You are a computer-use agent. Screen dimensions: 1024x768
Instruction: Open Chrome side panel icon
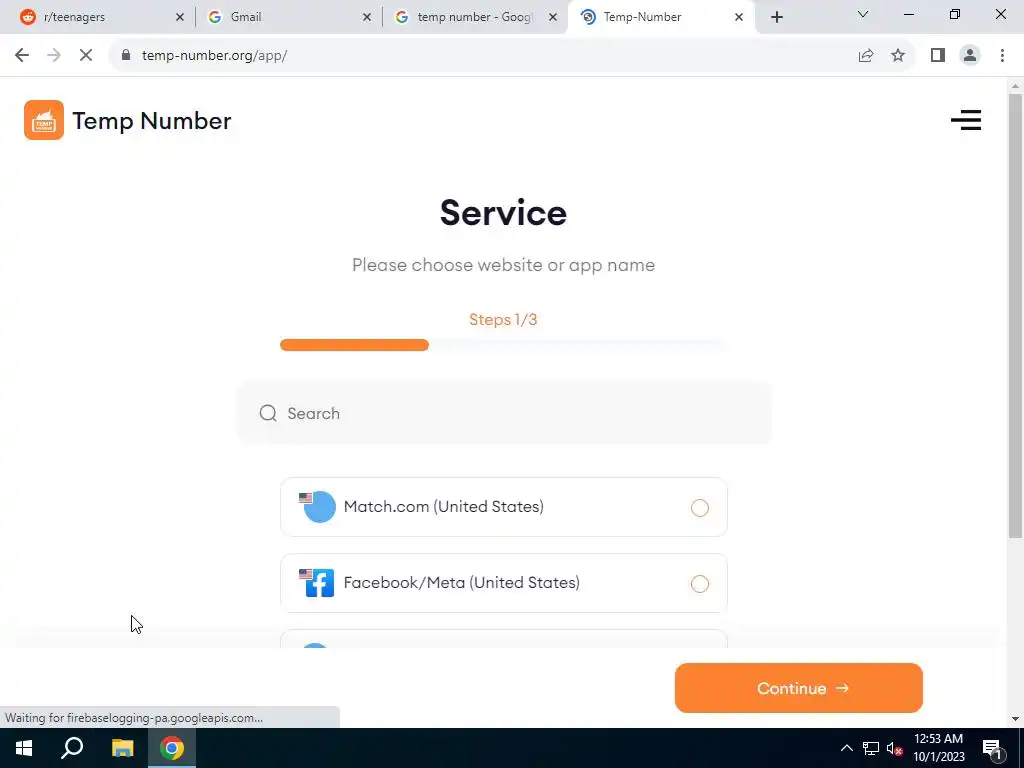click(938, 56)
